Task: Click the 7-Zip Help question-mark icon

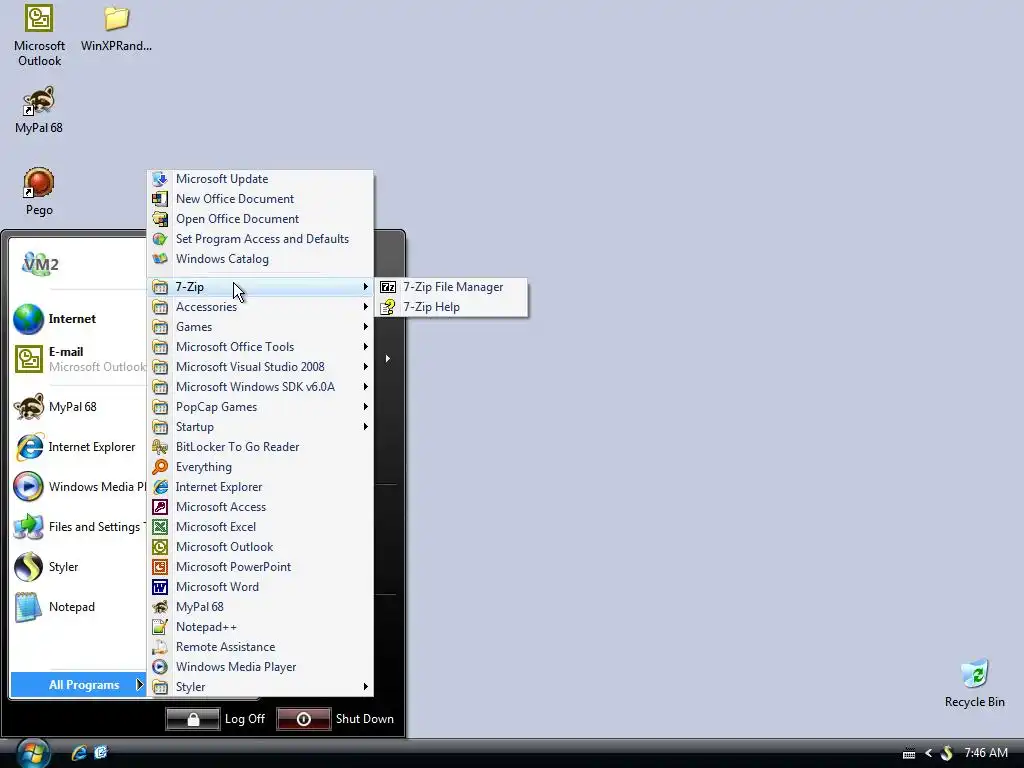Action: [x=388, y=307]
